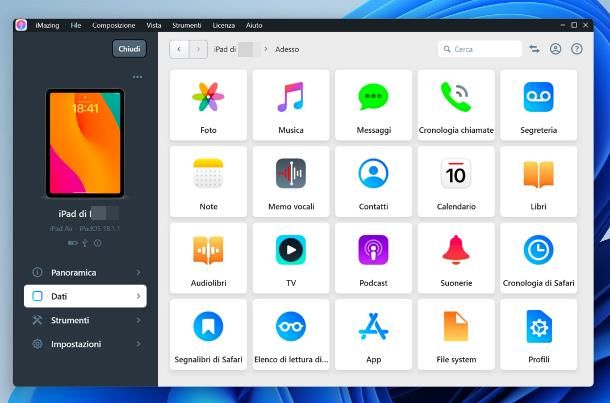Expand the Strumenti sidebar section
Viewport: 610px width, 403px height.
(x=85, y=320)
